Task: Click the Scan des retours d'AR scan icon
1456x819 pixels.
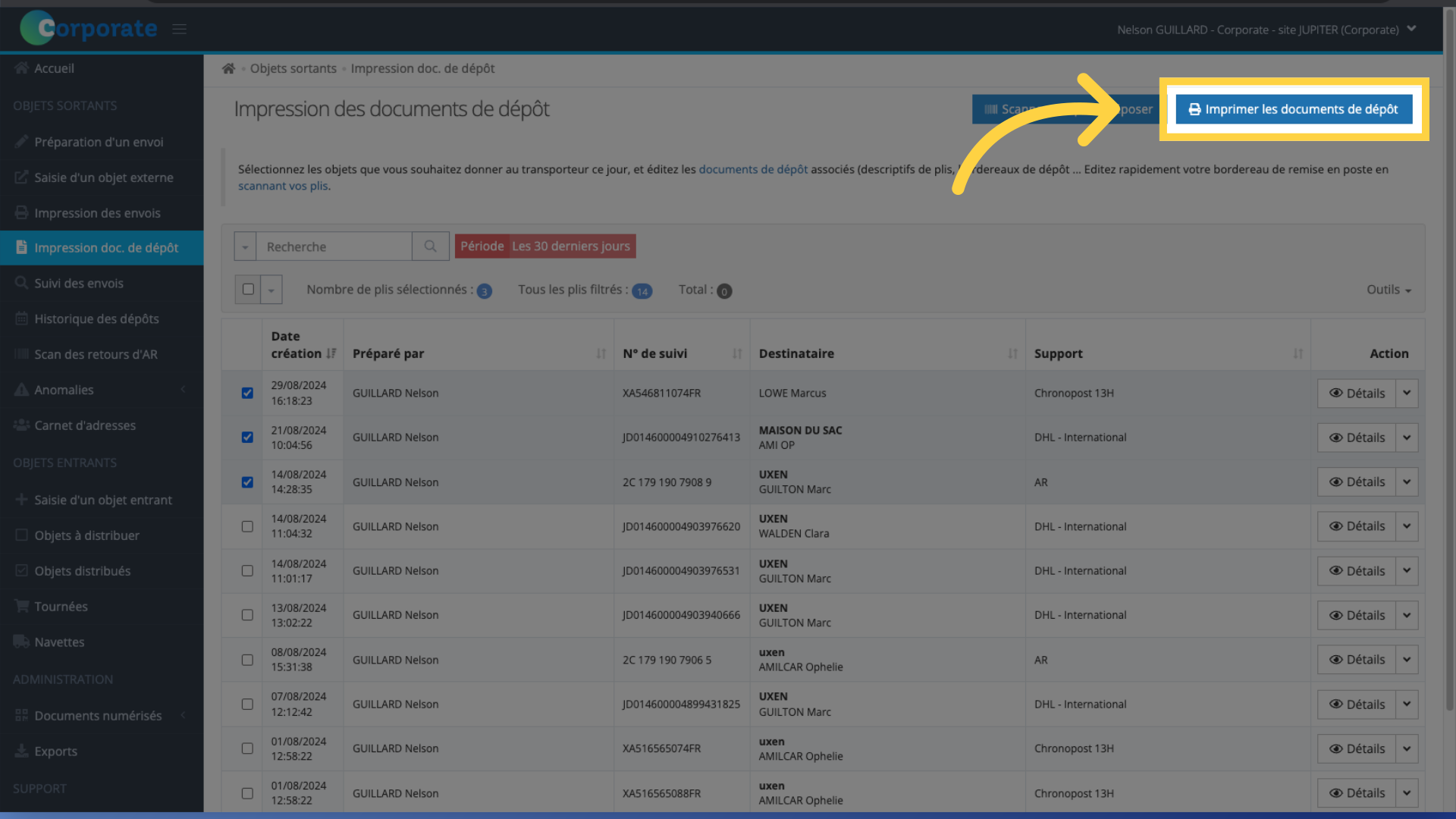Action: coord(20,353)
